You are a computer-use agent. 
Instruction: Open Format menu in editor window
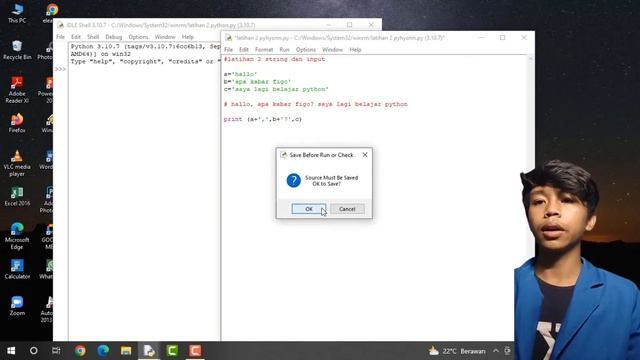(264, 50)
